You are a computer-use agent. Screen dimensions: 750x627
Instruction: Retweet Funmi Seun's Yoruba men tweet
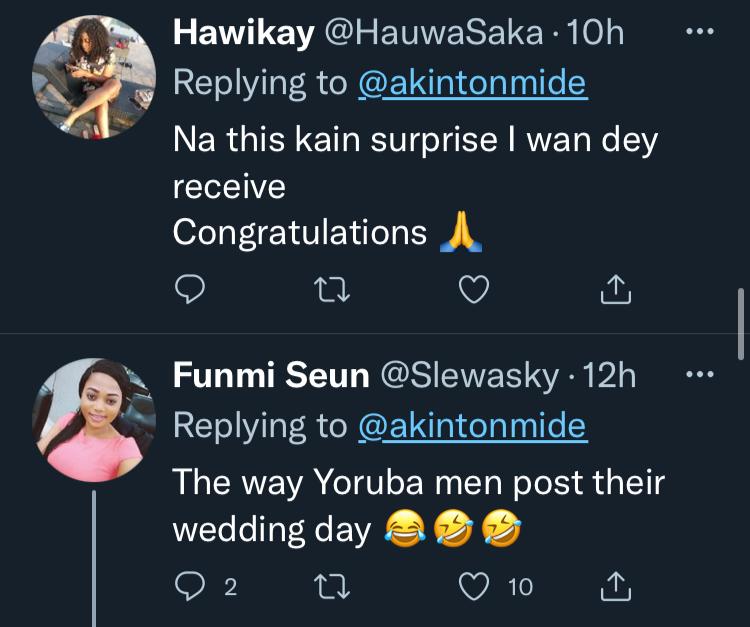pos(329,586)
